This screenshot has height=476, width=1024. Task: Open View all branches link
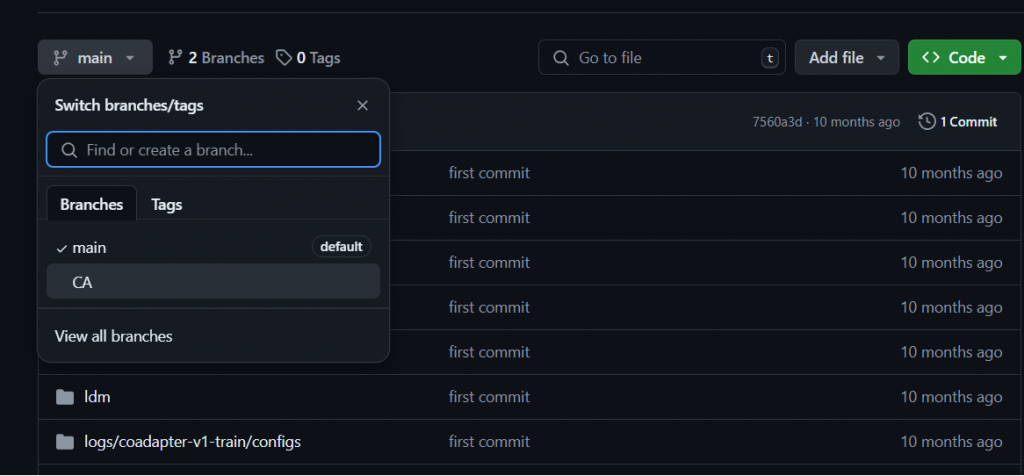[114, 336]
